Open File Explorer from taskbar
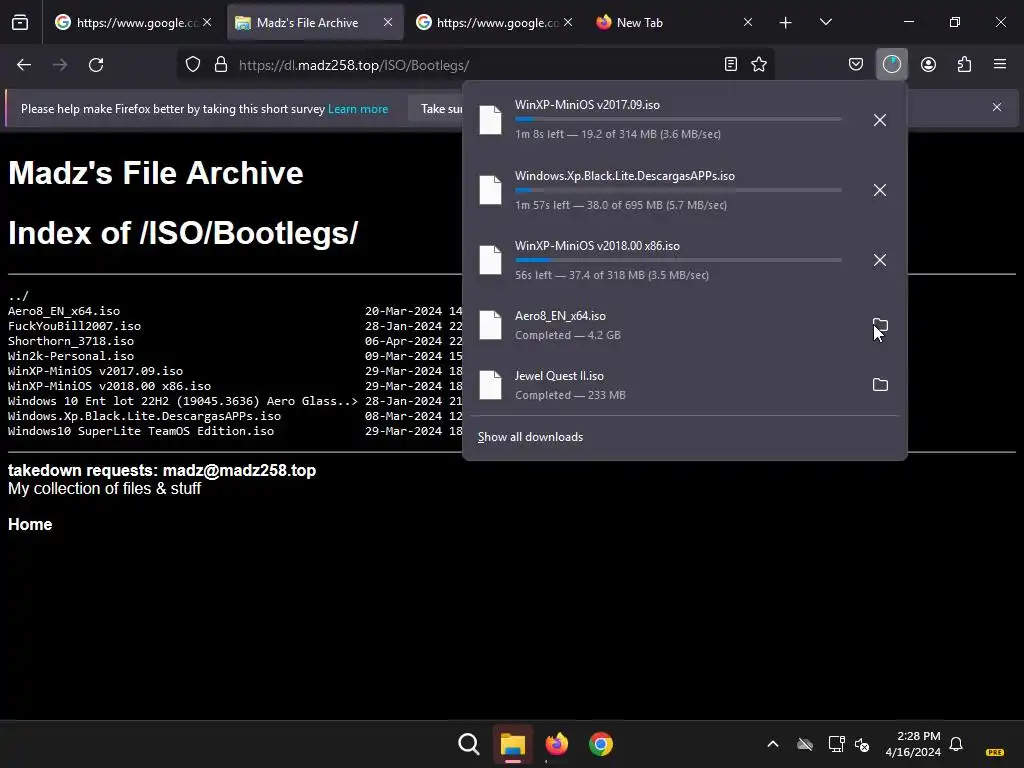 513,744
